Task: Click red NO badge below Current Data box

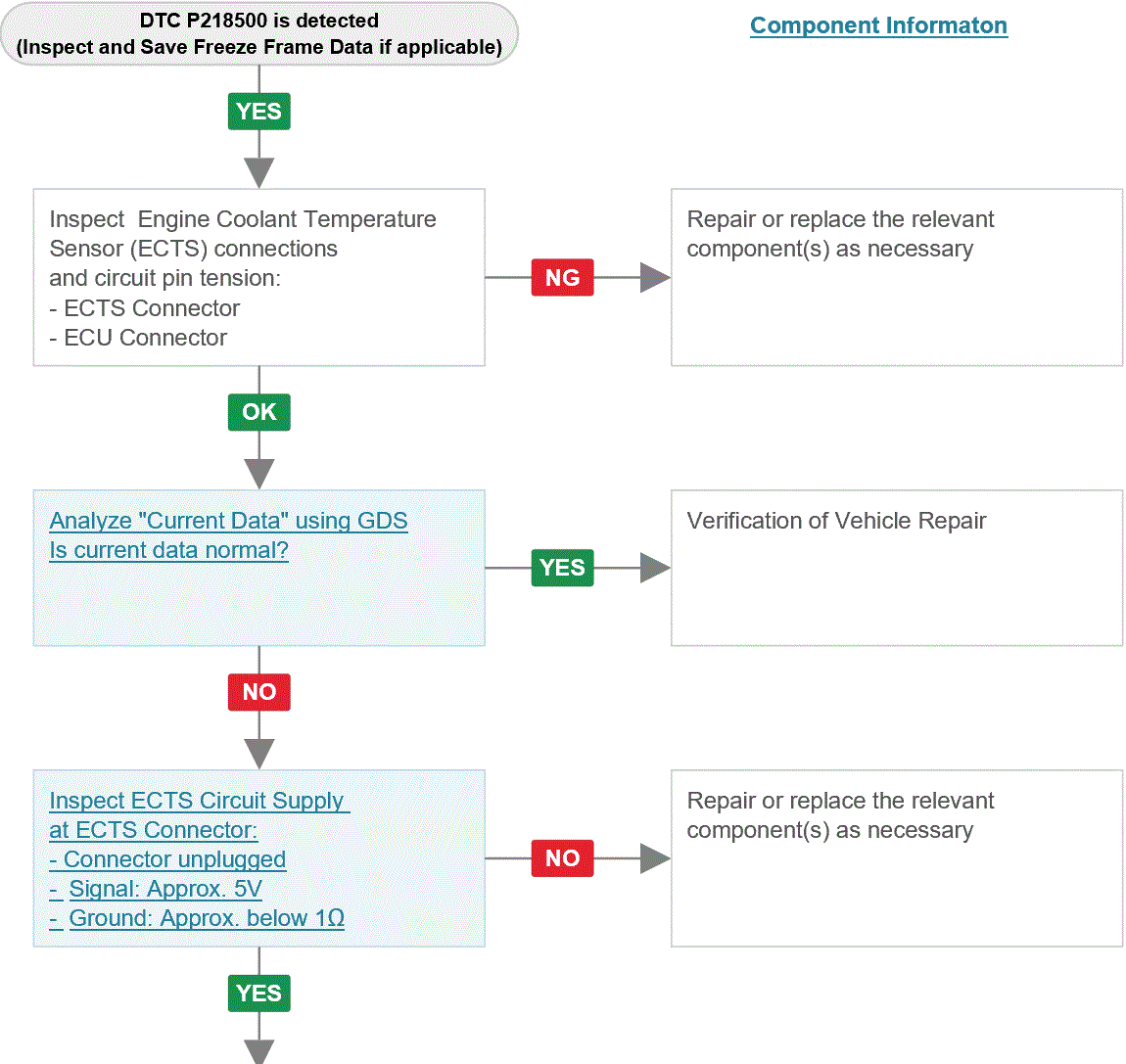Action: 259,692
